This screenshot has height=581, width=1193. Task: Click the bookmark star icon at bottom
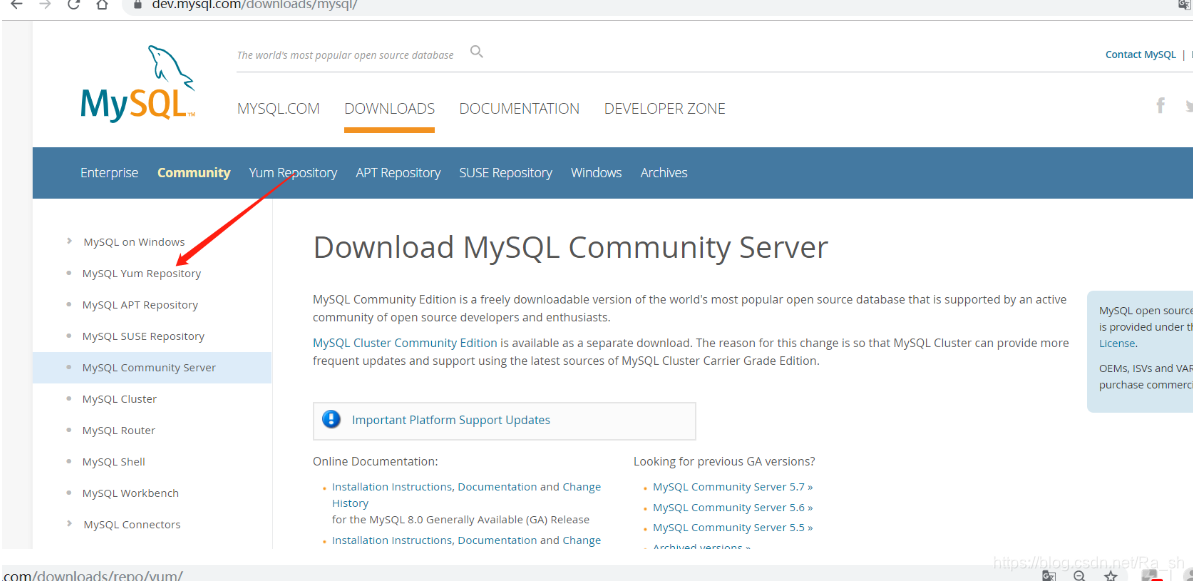pos(1110,576)
